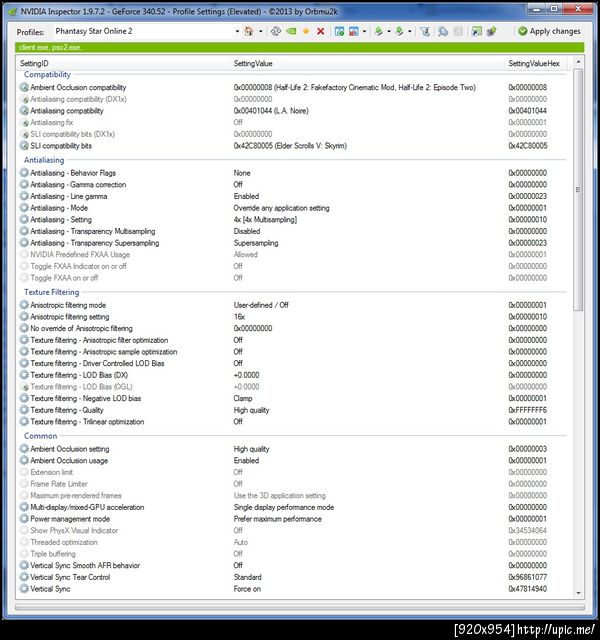600x640 pixels.
Task: Select the Maximum pre-rendered frames row
Action: 294,496
